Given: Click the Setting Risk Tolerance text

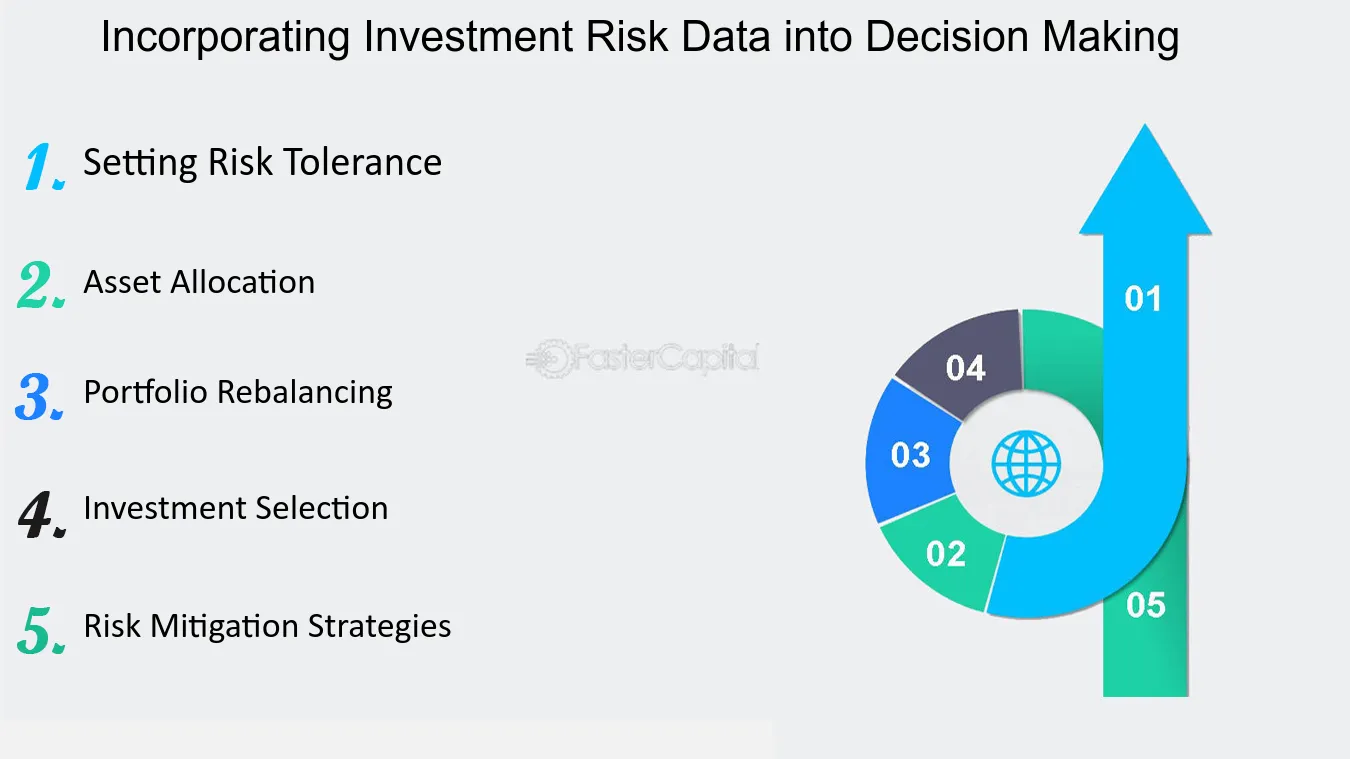Looking at the screenshot, I should coord(262,162).
